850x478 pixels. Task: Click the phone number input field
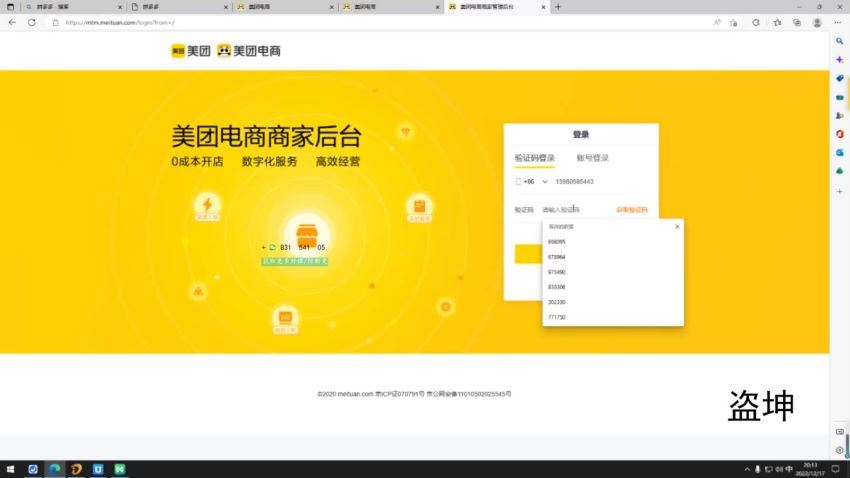[x=601, y=182]
